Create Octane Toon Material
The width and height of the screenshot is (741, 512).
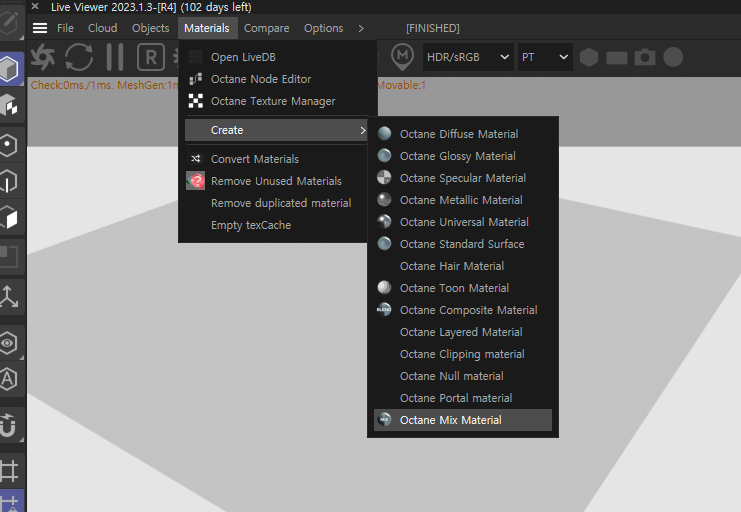tap(463, 288)
